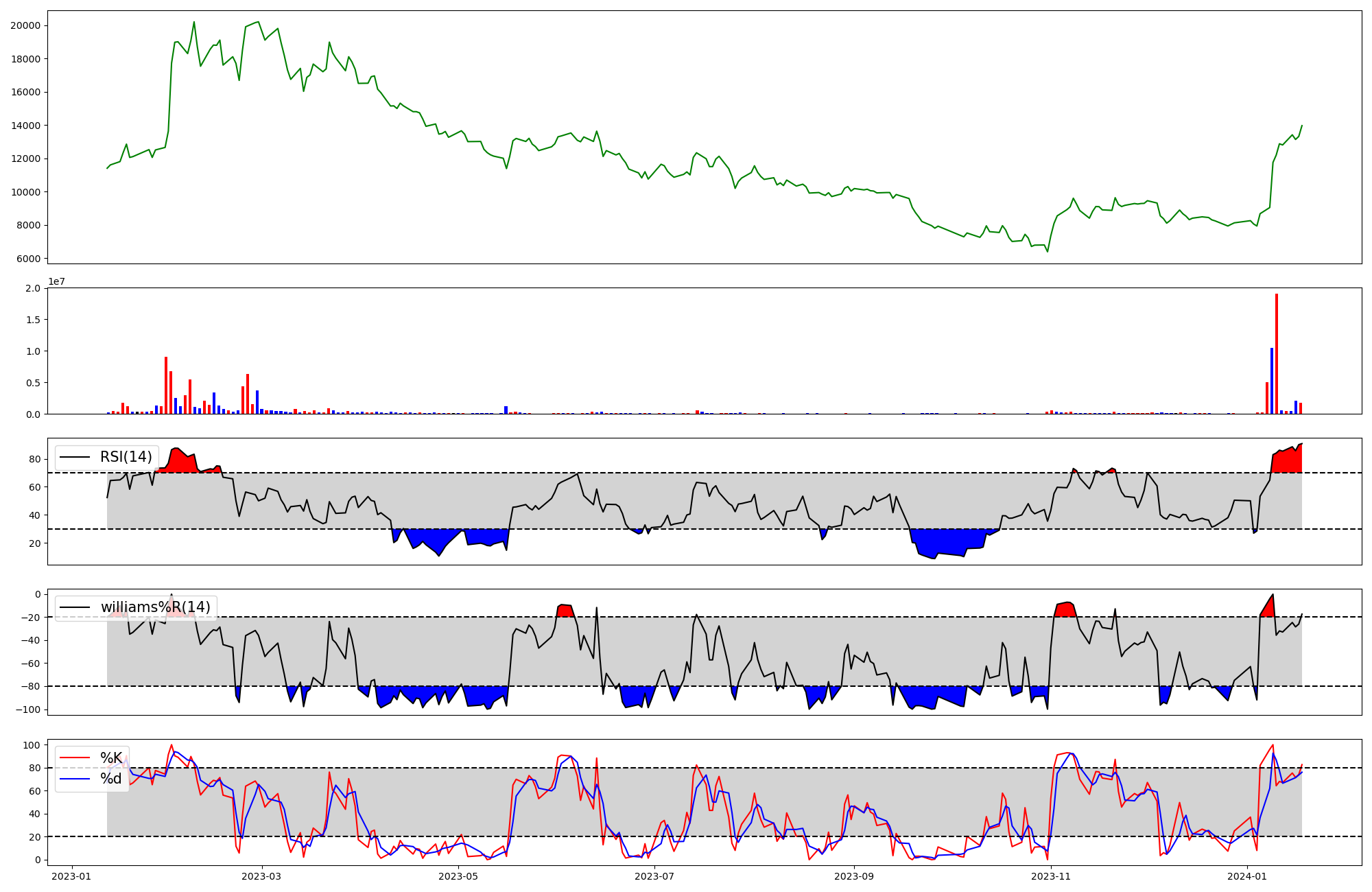
Task: Click the 6000 price axis label
Action: pyautogui.click(x=28, y=259)
